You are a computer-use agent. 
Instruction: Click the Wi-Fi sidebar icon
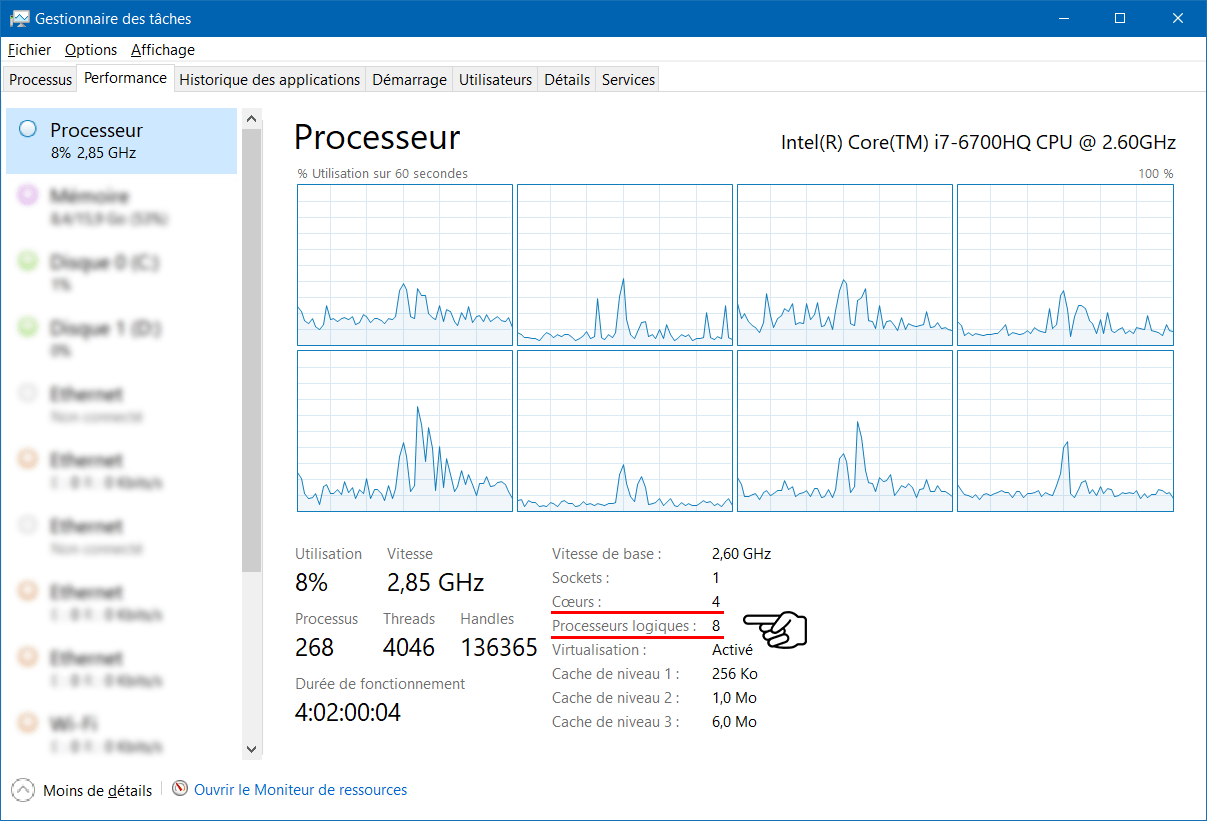click(x=28, y=723)
